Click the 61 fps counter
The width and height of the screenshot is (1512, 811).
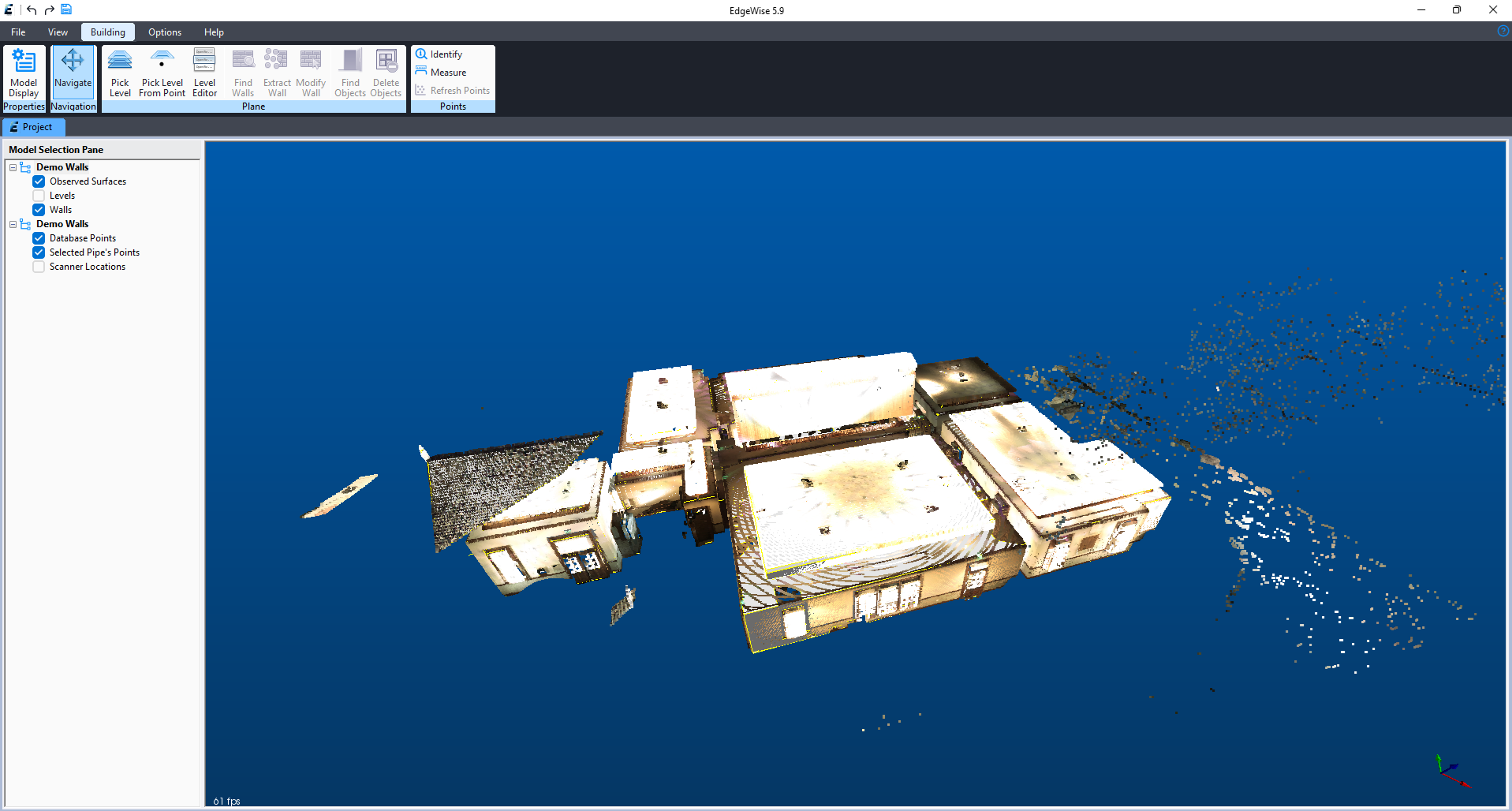226,801
